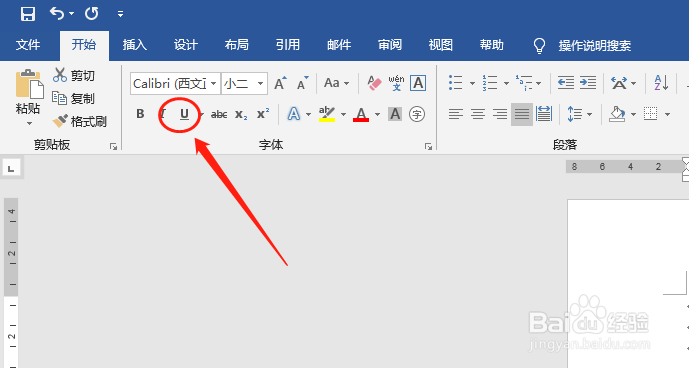Click the sort A-Z icon
The width and height of the screenshot is (689, 368).
pos(661,83)
